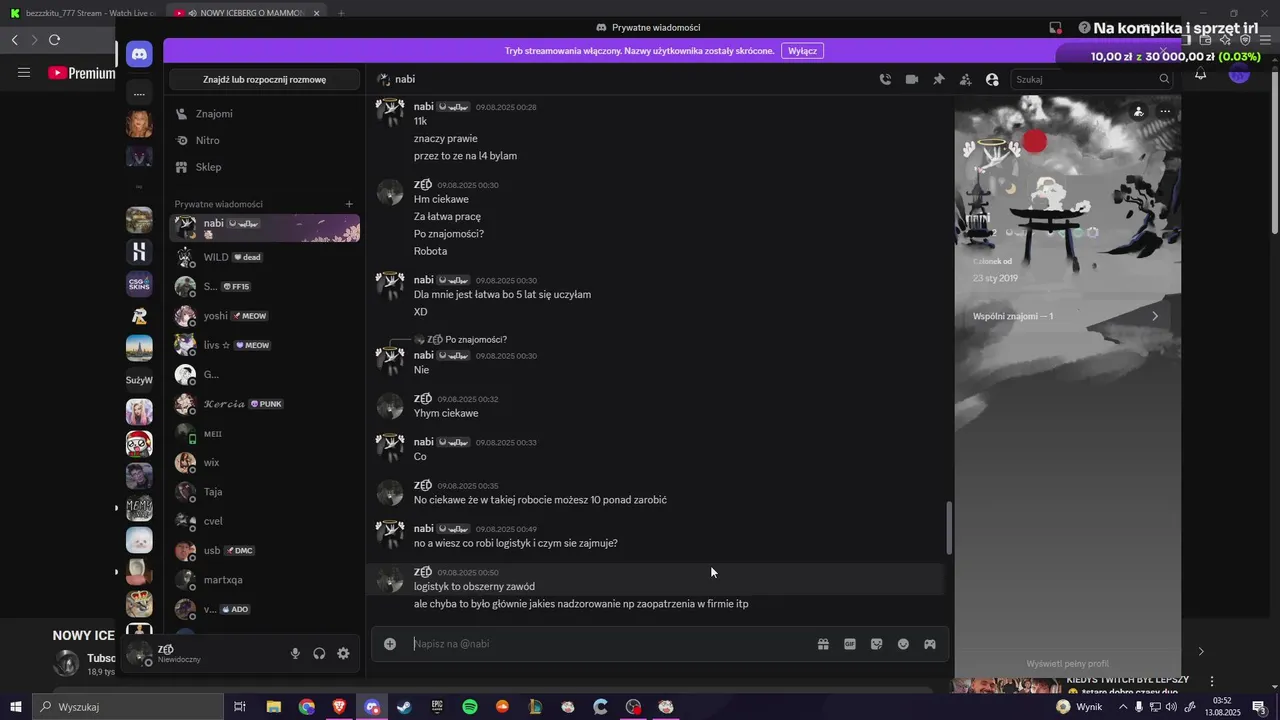Click Znajdź lub rozpocznij rozmowę button
The height and width of the screenshot is (720, 1280).
(x=264, y=79)
